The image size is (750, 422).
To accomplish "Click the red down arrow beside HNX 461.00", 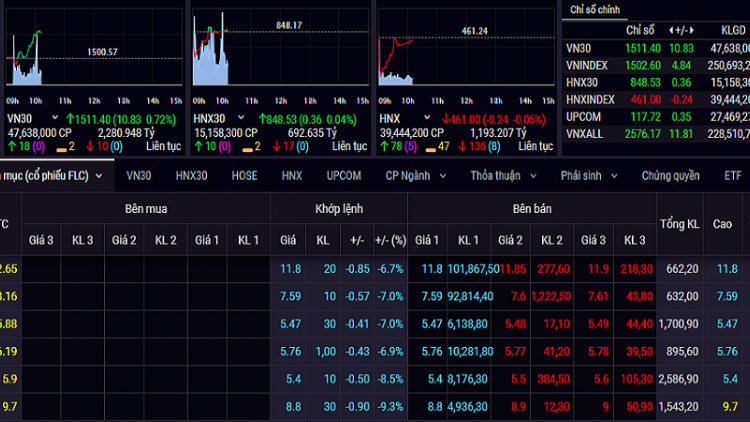I will (443, 118).
